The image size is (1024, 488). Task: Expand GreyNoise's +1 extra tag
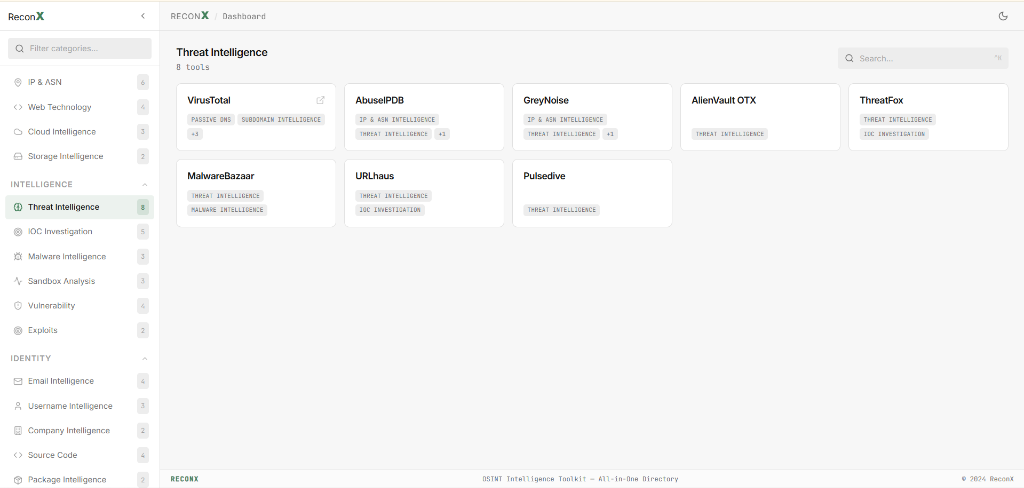pyautogui.click(x=610, y=134)
